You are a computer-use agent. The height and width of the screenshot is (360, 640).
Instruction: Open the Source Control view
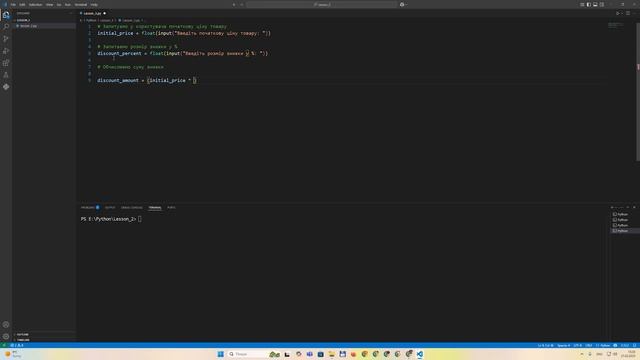point(6,39)
